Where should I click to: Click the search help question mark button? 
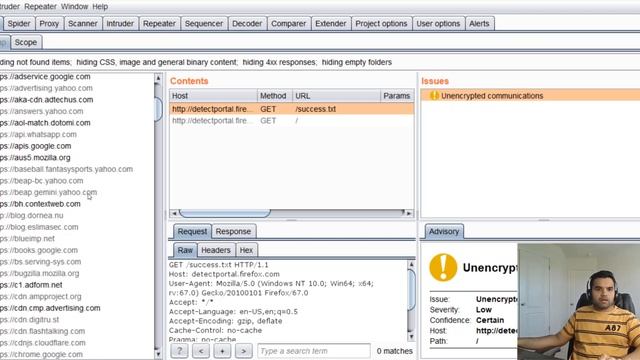pos(179,351)
